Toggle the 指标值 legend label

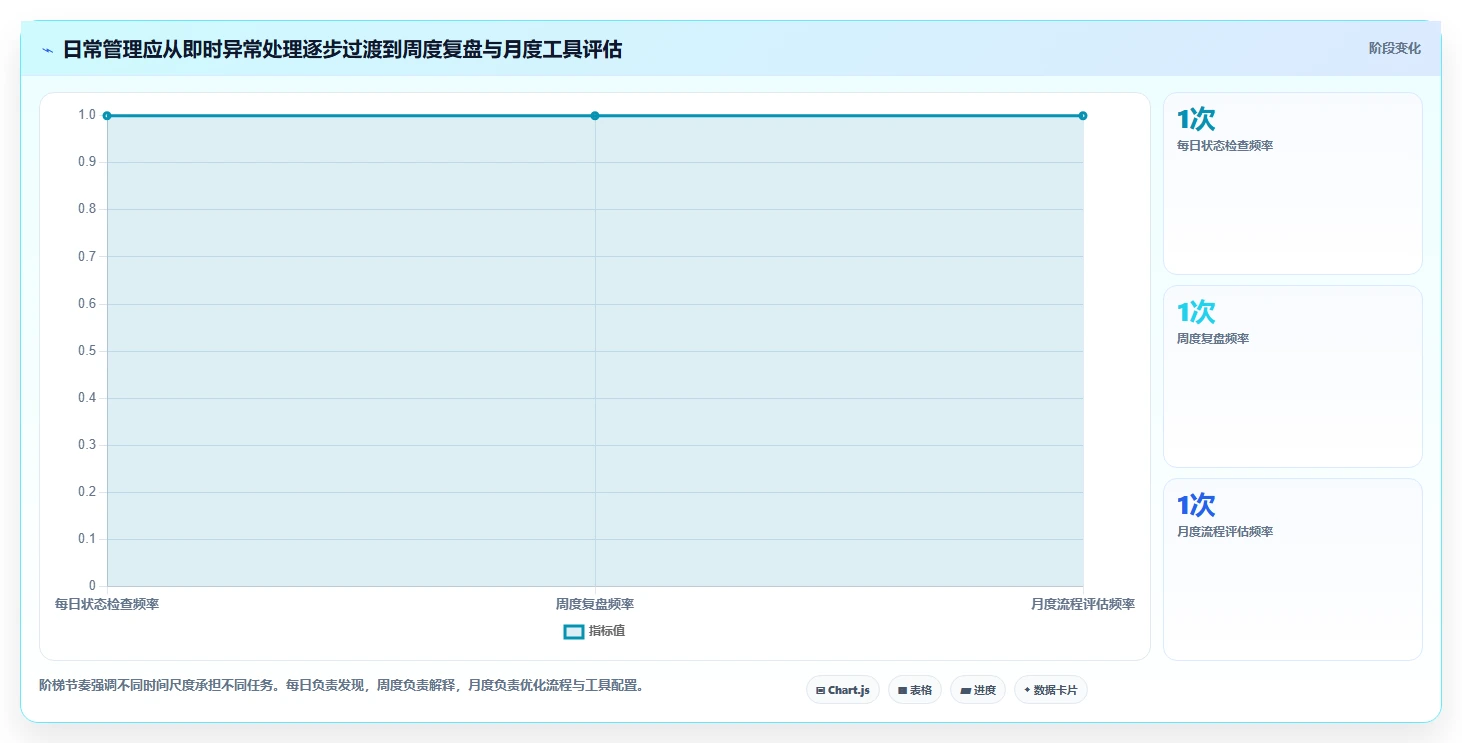pyautogui.click(x=607, y=631)
